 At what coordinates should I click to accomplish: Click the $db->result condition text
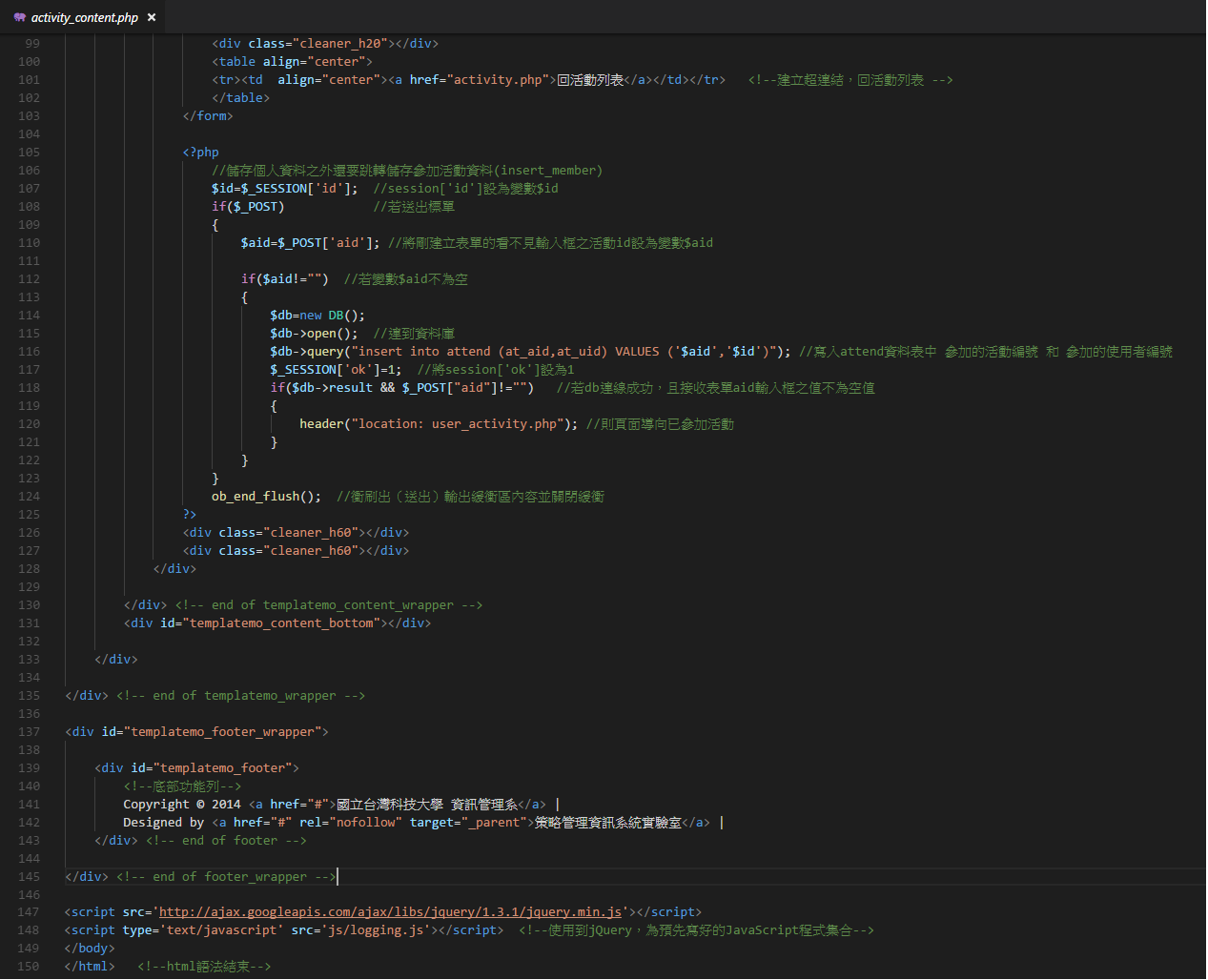coord(333,388)
